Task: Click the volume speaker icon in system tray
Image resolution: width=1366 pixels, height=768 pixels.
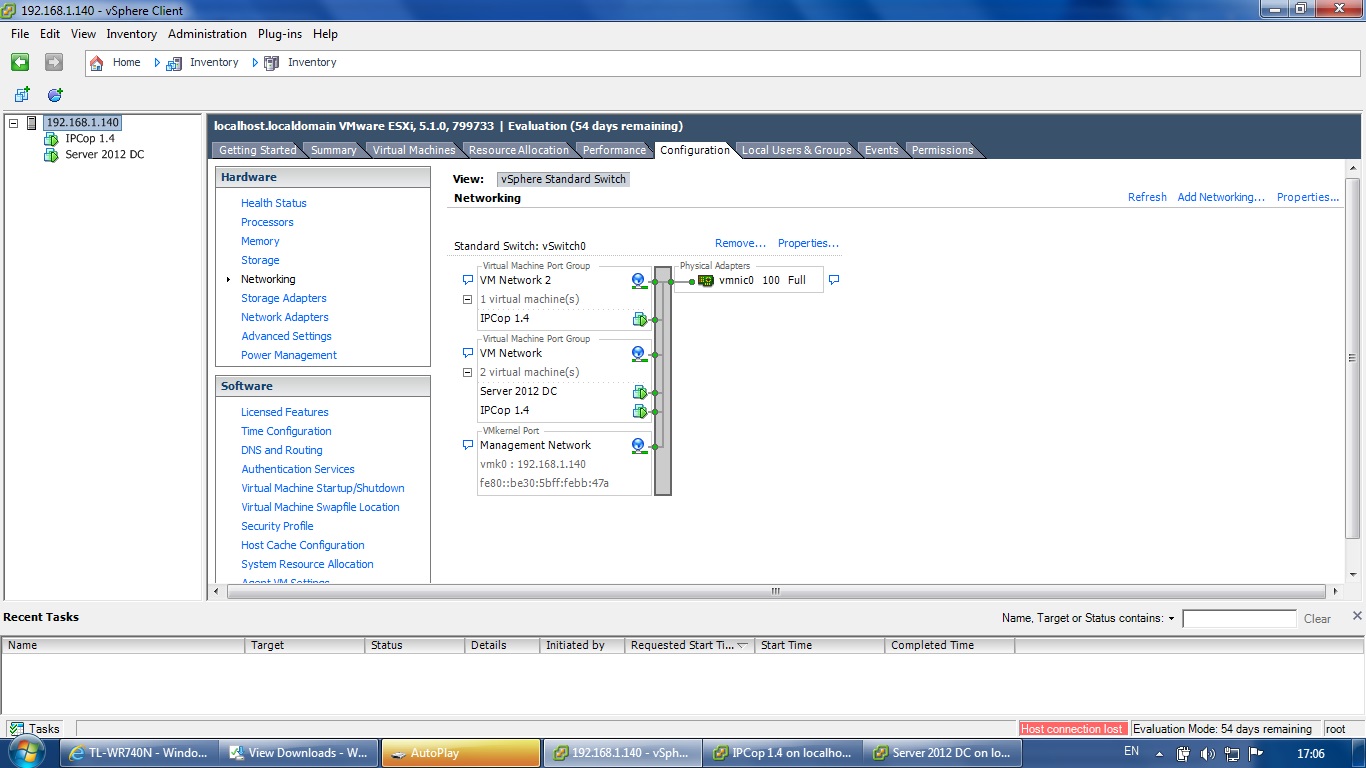Action: click(1207, 753)
